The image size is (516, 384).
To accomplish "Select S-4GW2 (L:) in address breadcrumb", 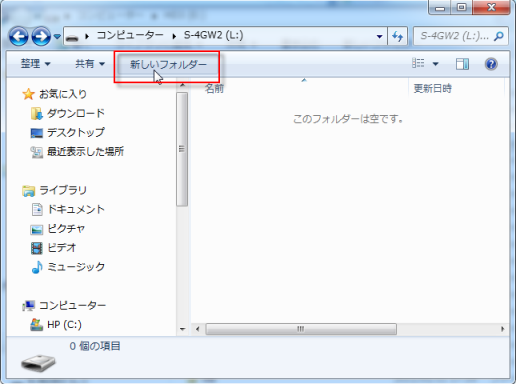I will [x=213, y=35].
